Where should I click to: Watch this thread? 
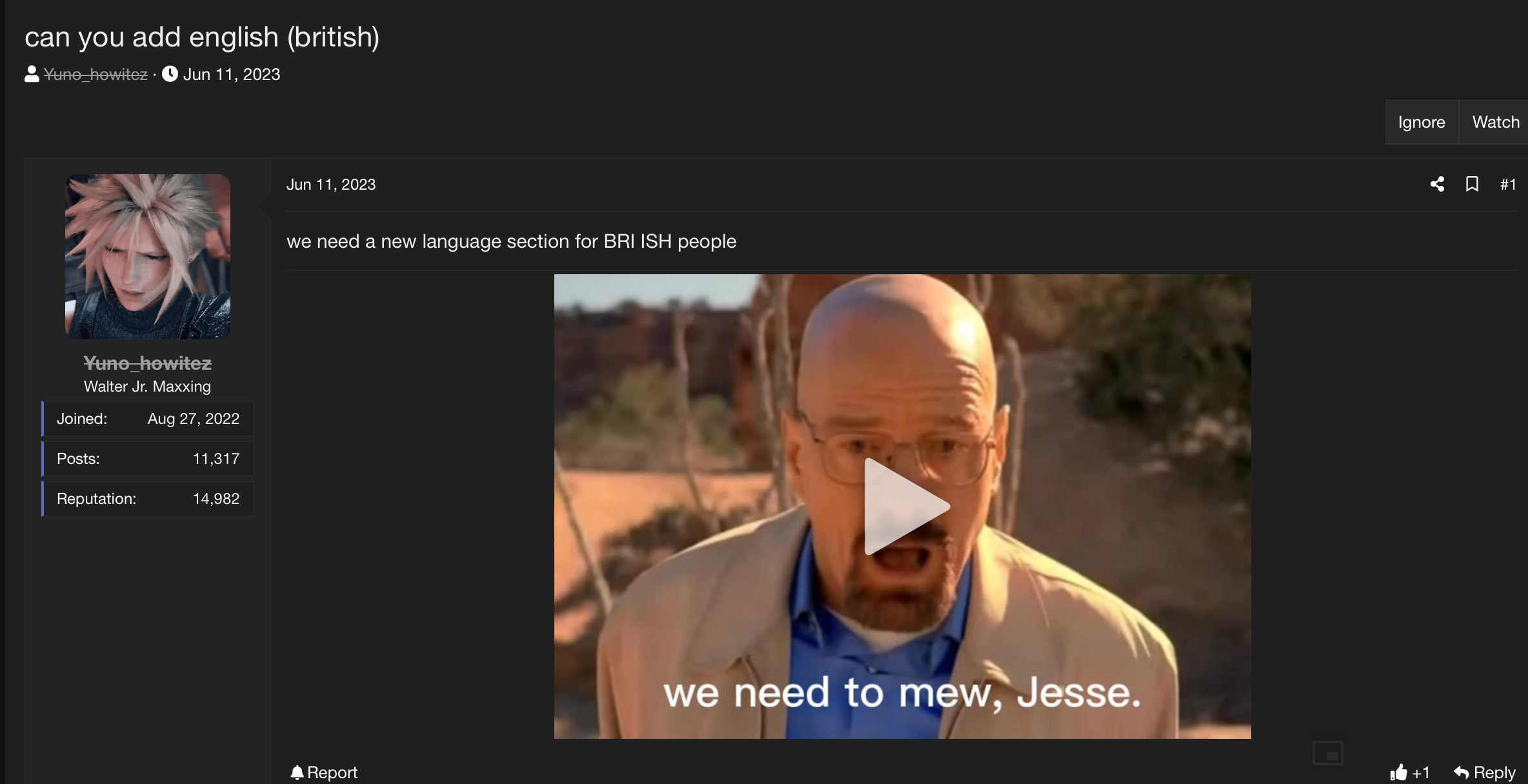click(x=1495, y=122)
